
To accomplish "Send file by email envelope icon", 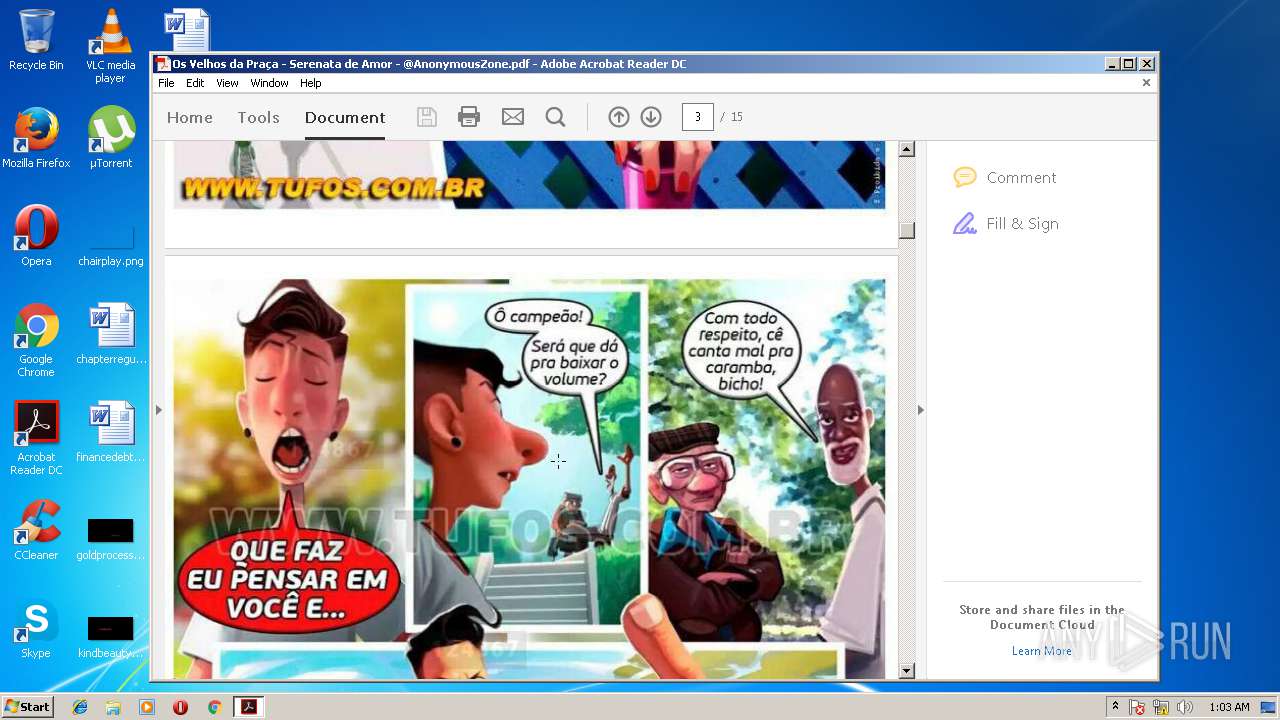I will pyautogui.click(x=513, y=117).
